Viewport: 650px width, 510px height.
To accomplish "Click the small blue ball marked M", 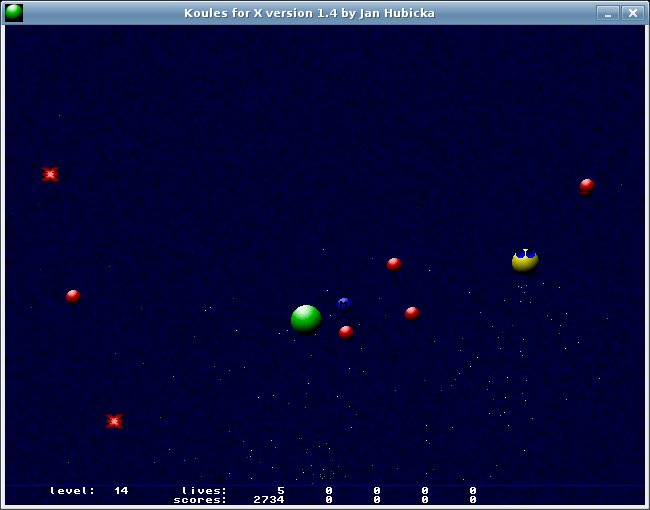I will click(x=344, y=304).
